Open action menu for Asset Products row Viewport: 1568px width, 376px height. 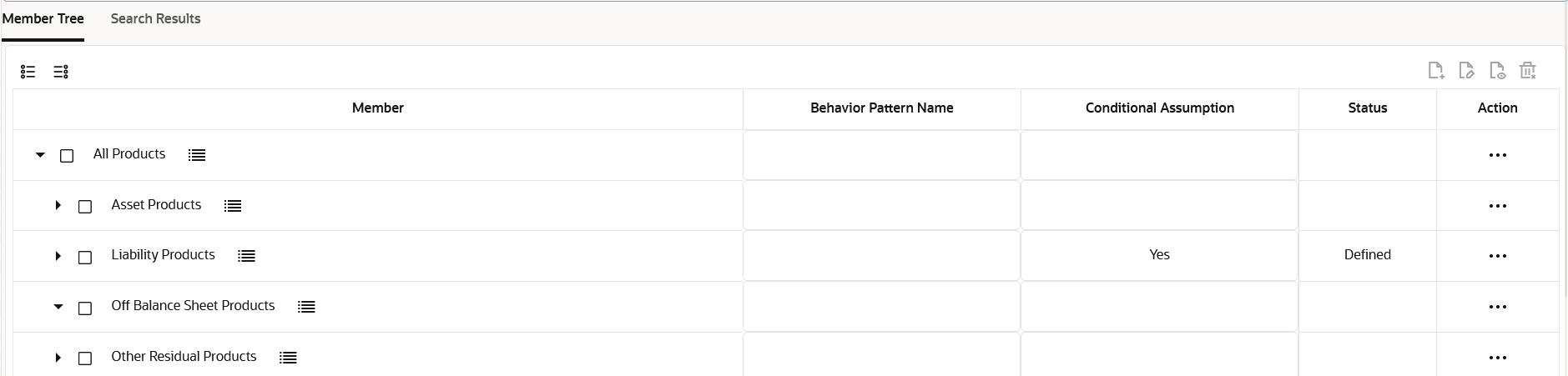pos(1498,206)
